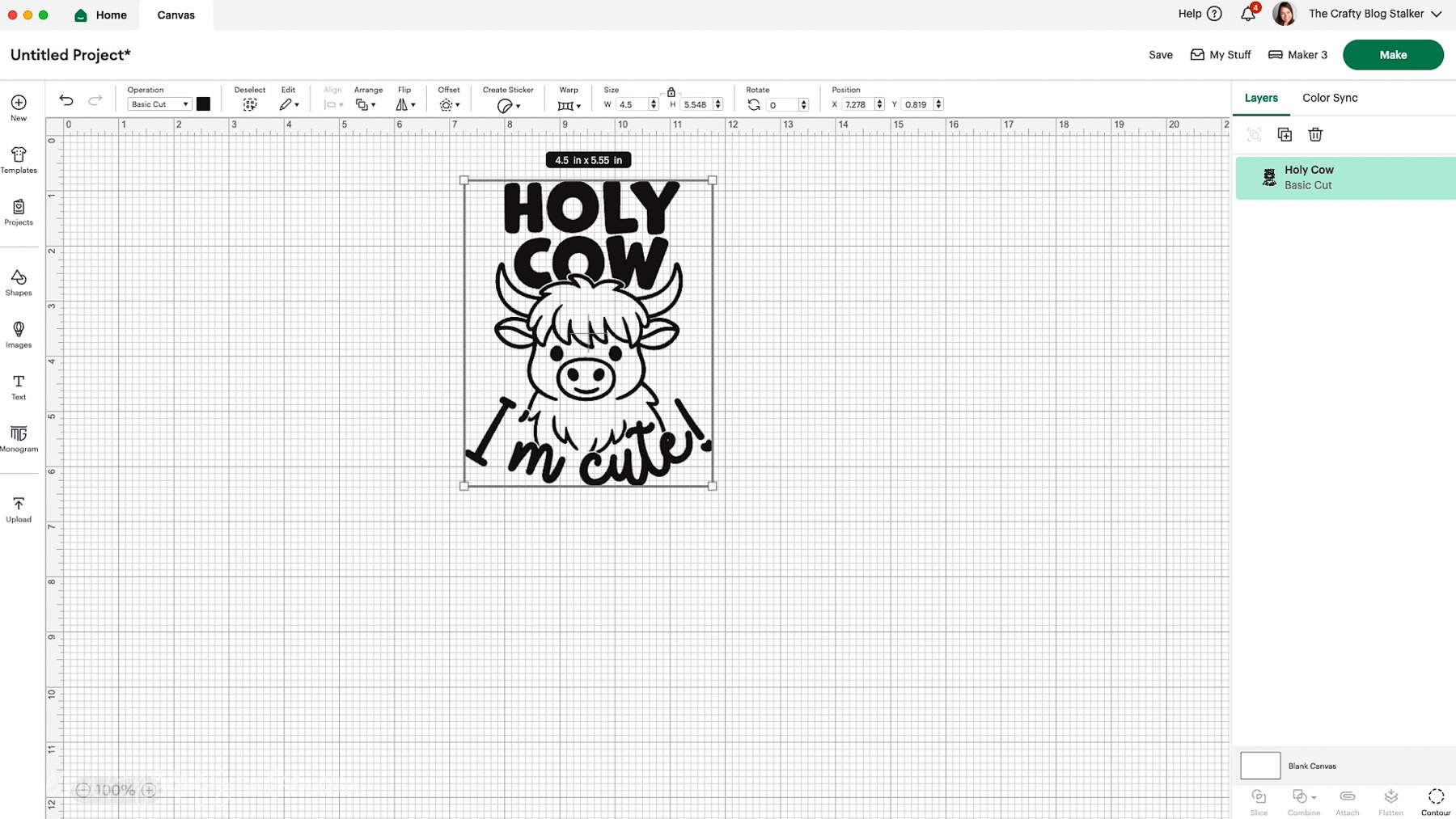Click Save
The width and height of the screenshot is (1456, 819).
coord(1161,55)
